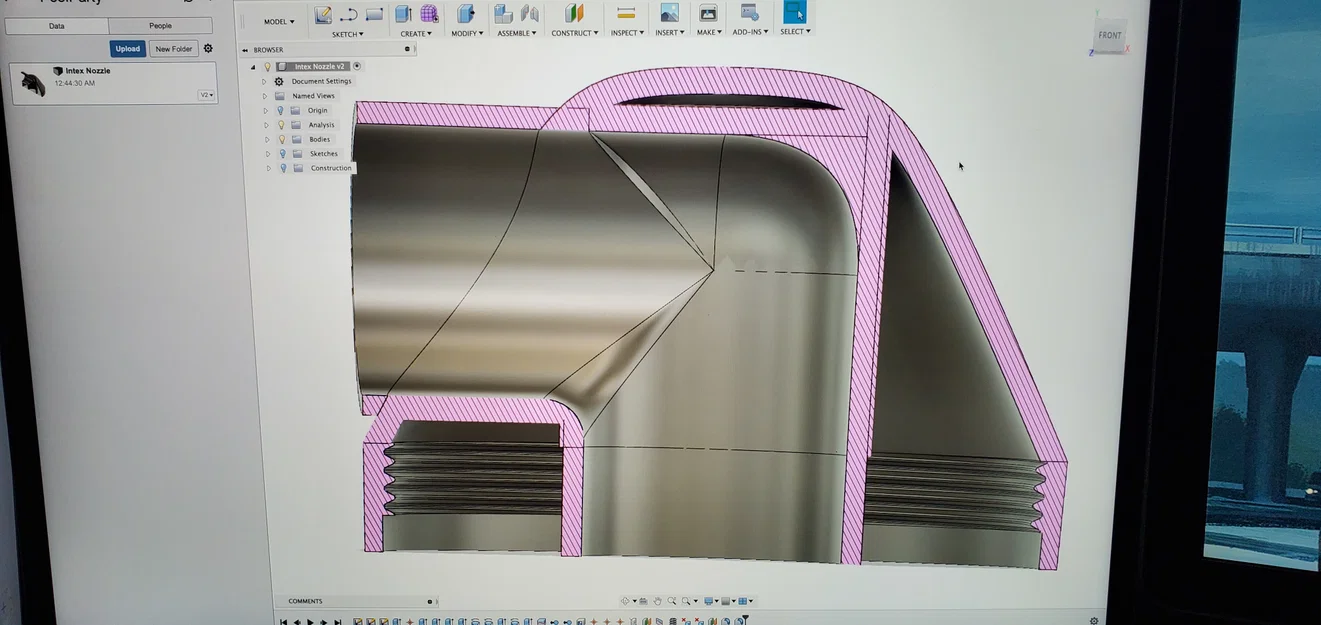The image size is (1321, 625).
Task: Toggle Construction folder visibility lightbulb
Action: tap(283, 168)
